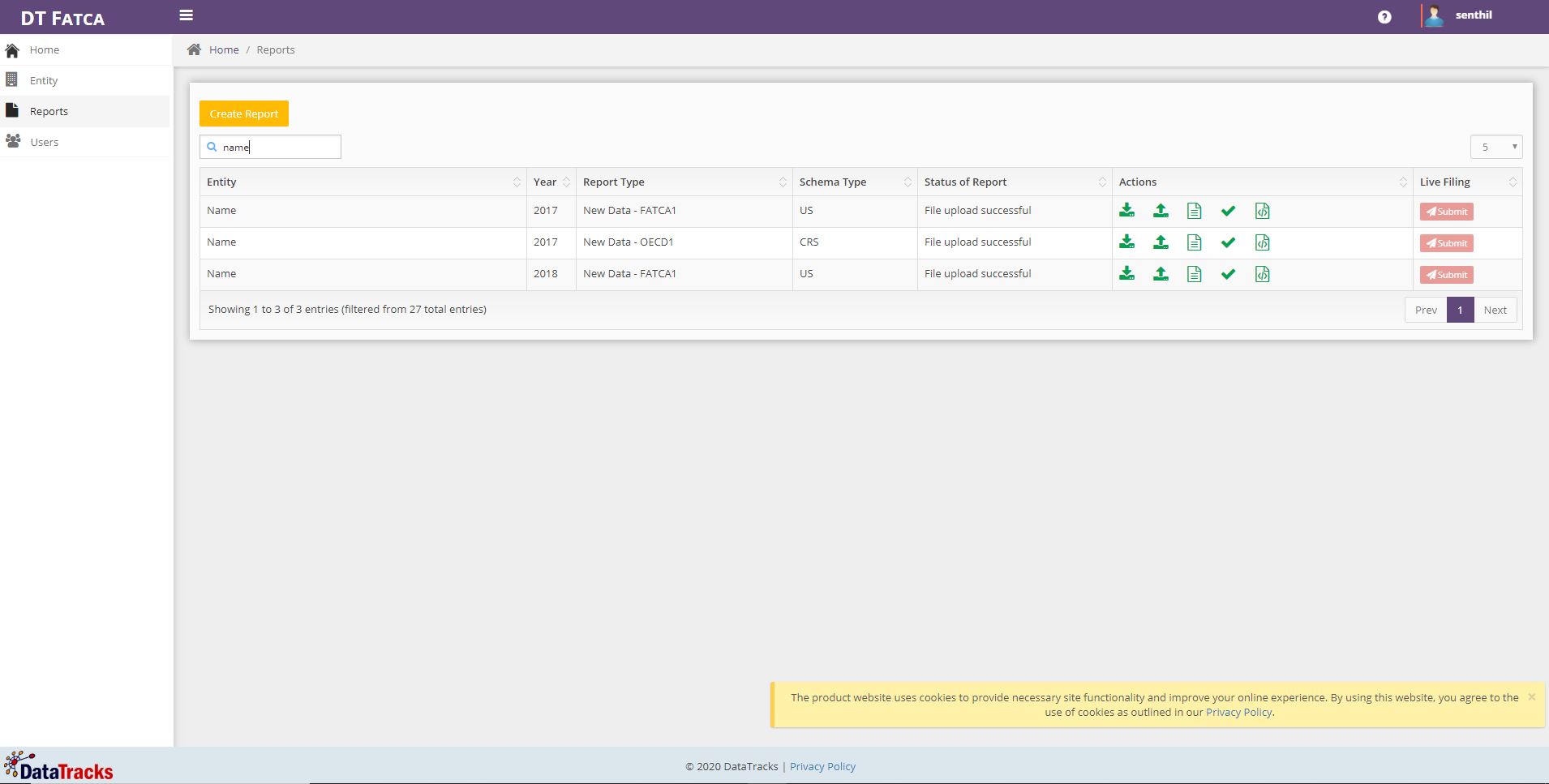Go to Prev page of results
The height and width of the screenshot is (784, 1549).
(x=1426, y=310)
